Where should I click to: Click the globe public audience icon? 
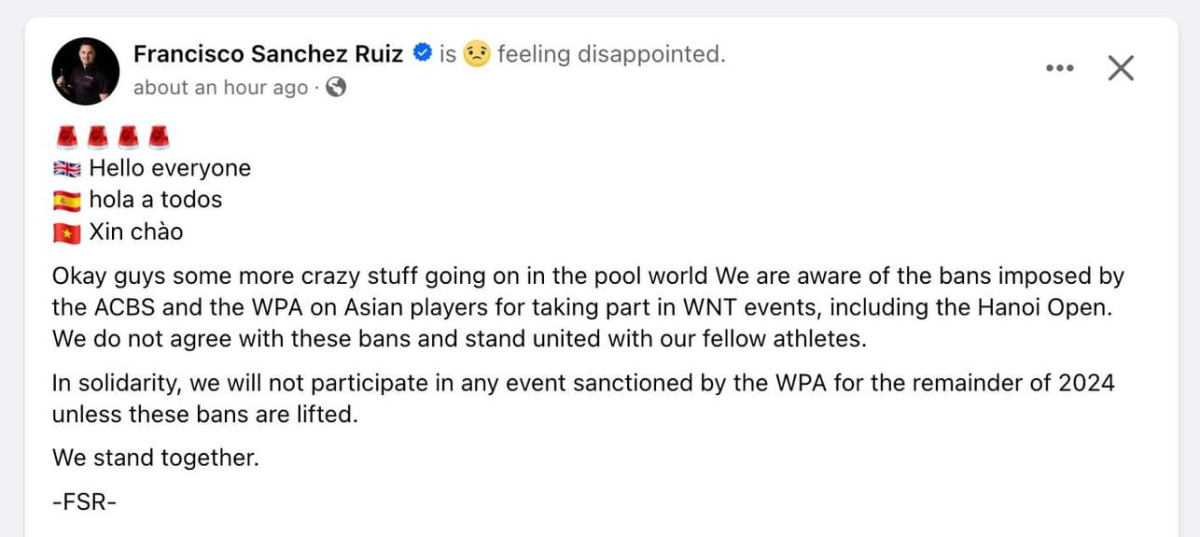pyautogui.click(x=336, y=87)
